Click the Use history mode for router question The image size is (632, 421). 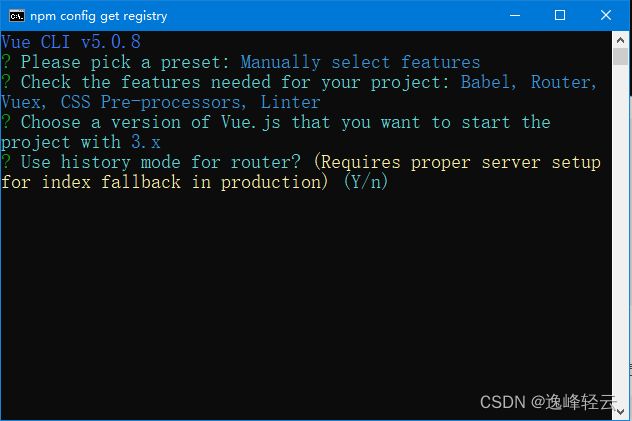point(160,162)
